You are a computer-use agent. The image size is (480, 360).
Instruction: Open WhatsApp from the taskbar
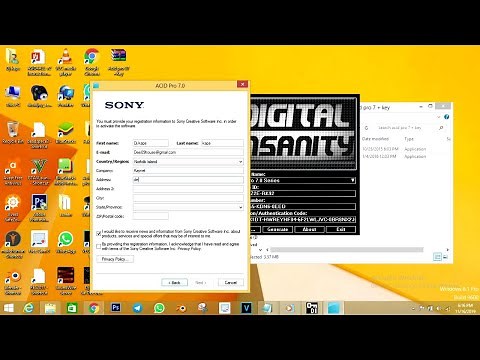tap(159, 308)
